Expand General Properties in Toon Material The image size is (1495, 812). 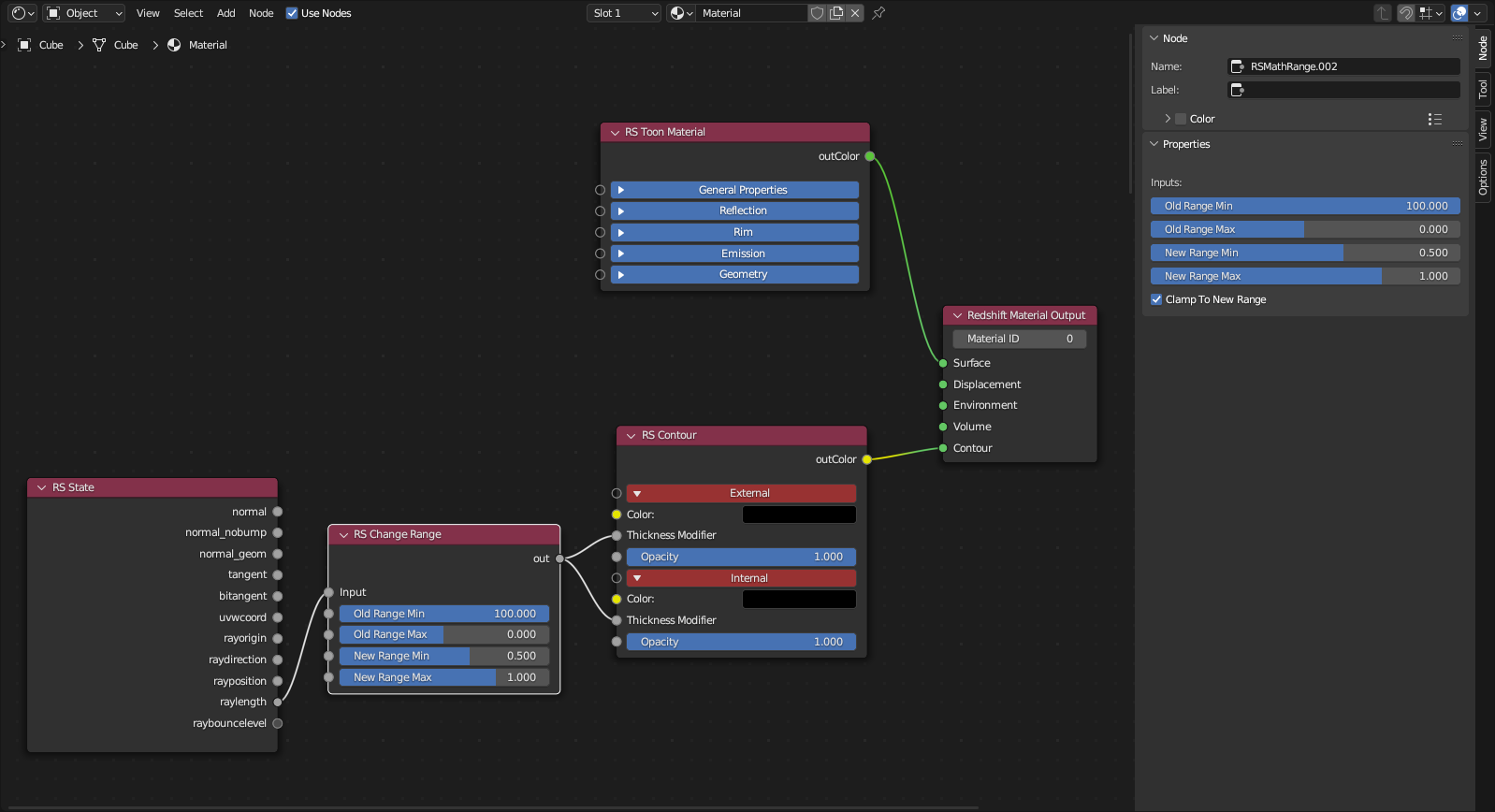coord(734,190)
